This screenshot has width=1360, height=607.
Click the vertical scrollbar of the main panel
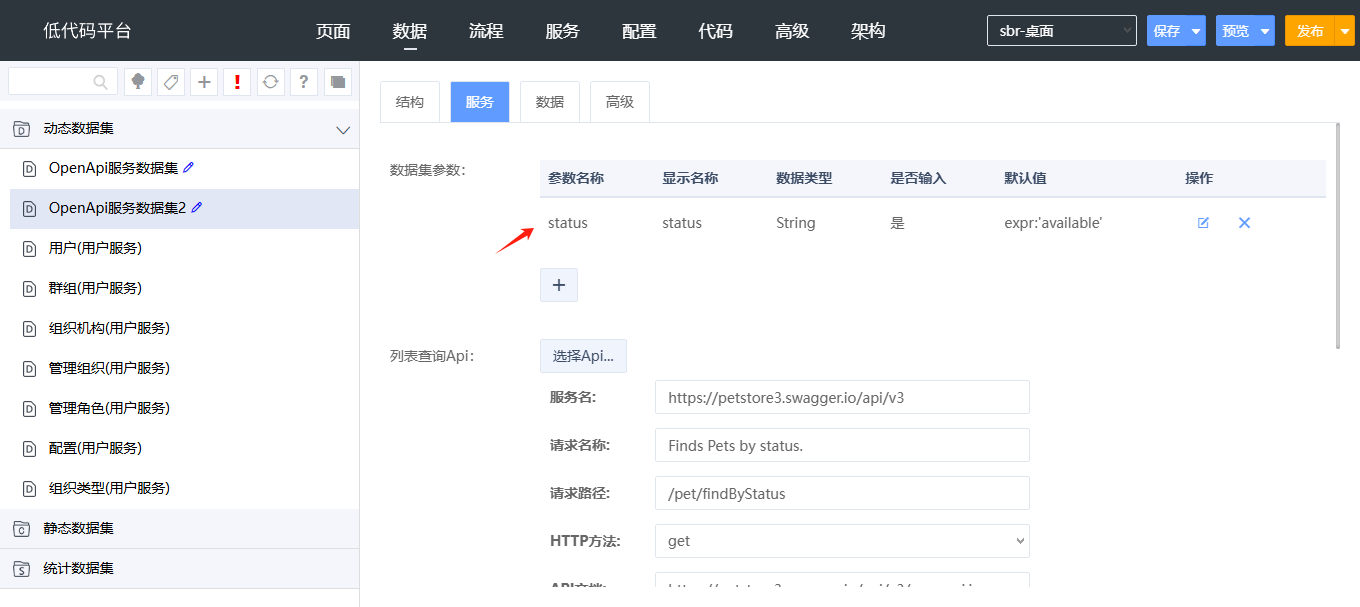[x=1338, y=235]
